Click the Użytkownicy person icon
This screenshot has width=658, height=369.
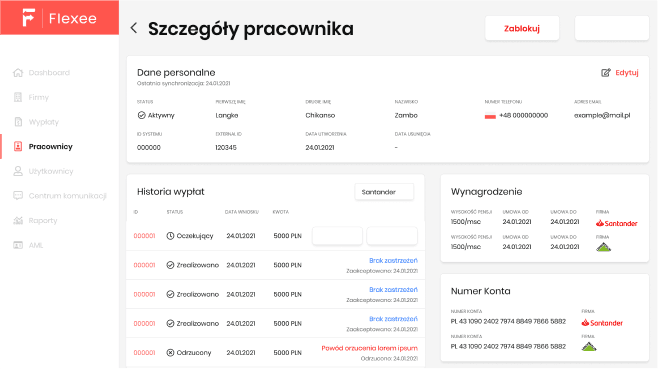18,171
